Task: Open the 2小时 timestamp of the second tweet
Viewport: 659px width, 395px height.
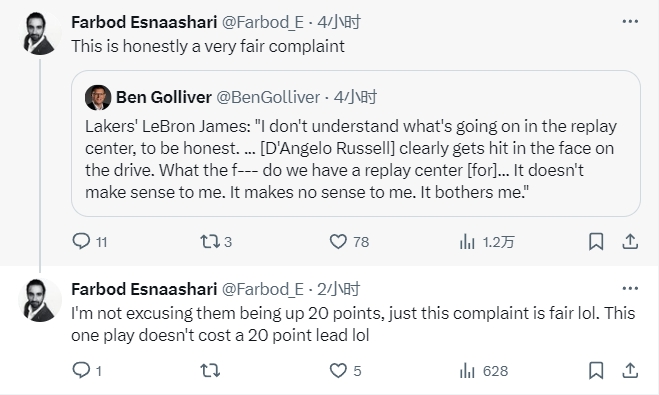Action: [339, 289]
